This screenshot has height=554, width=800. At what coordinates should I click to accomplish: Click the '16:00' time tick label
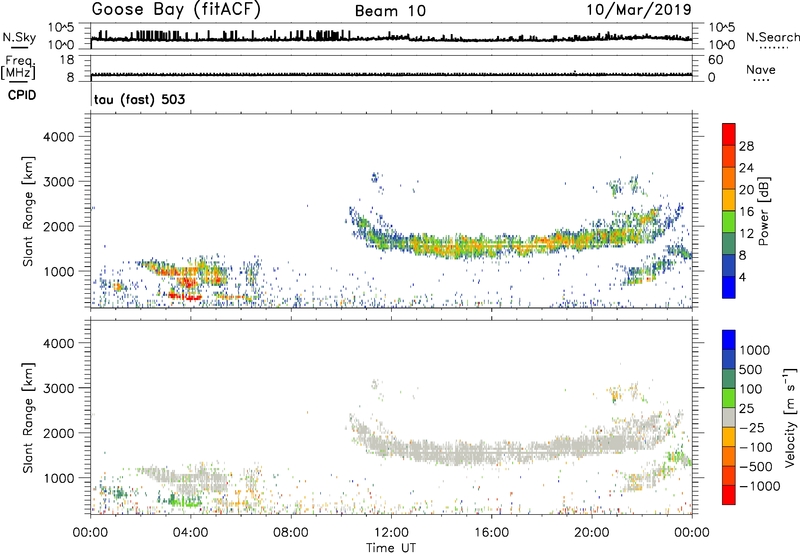pyautogui.click(x=491, y=533)
